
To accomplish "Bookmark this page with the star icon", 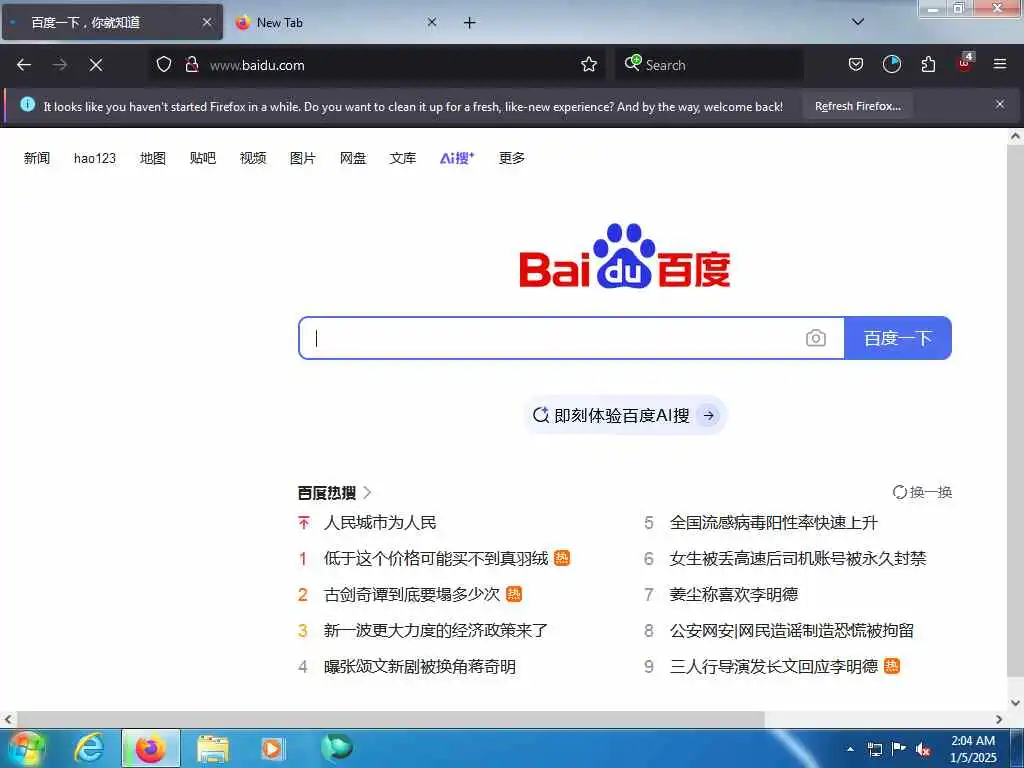I will point(589,64).
